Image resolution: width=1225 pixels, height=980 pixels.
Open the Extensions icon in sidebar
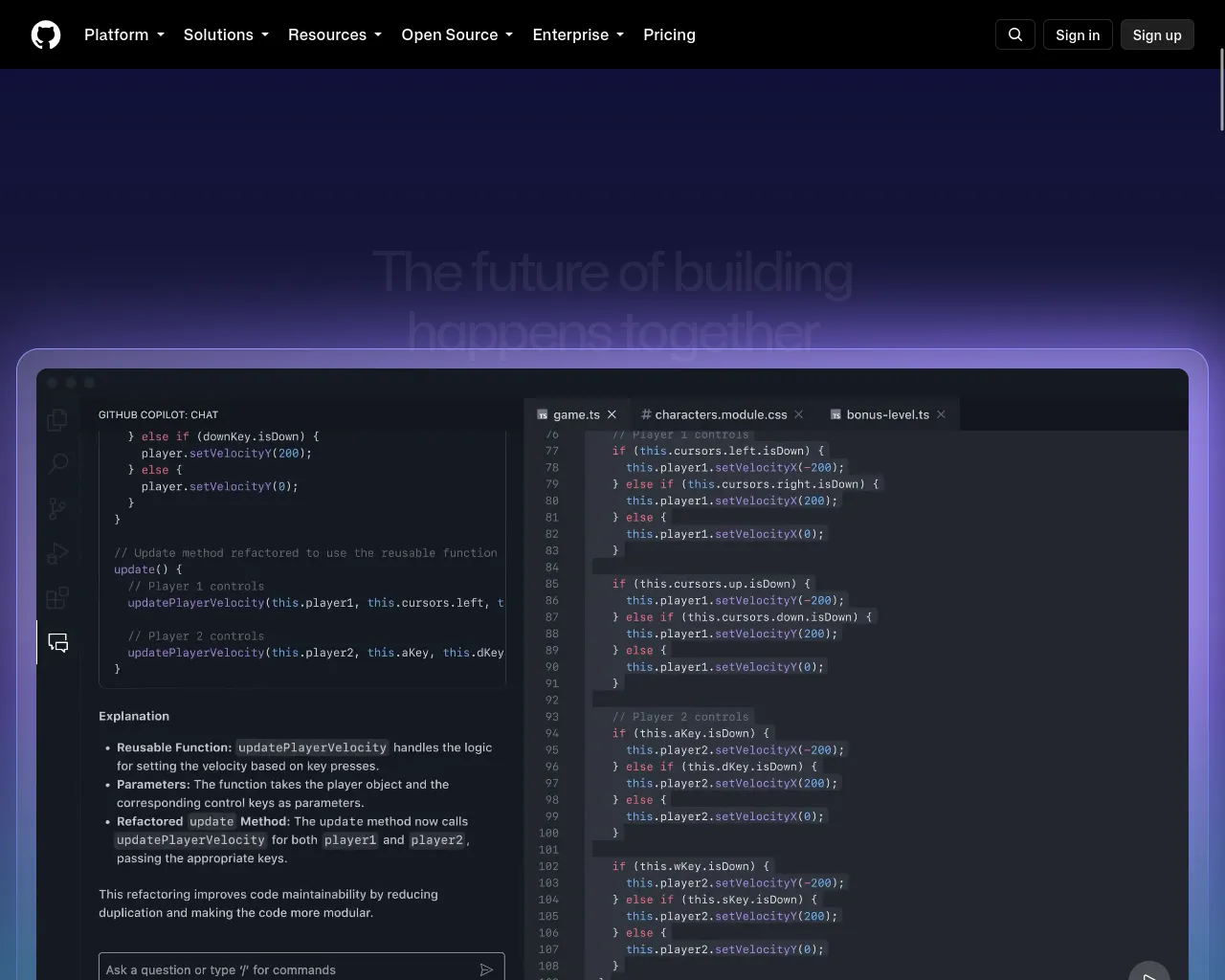click(x=57, y=598)
